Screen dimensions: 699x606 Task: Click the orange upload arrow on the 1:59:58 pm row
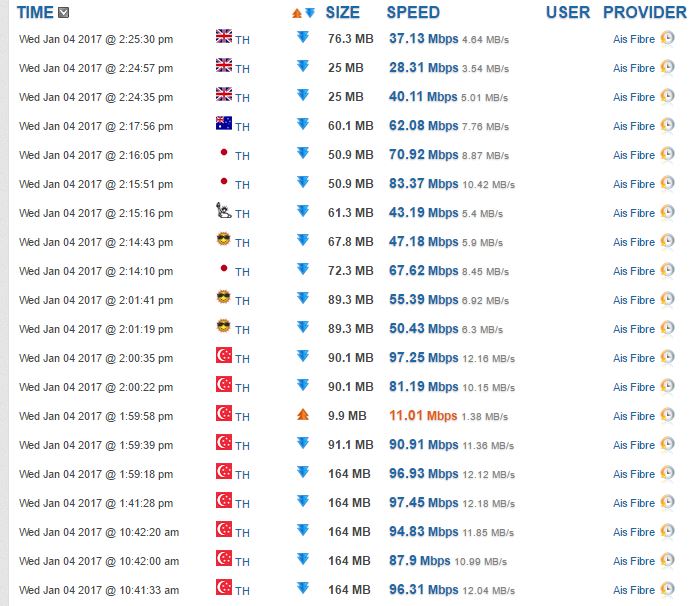pos(303,415)
